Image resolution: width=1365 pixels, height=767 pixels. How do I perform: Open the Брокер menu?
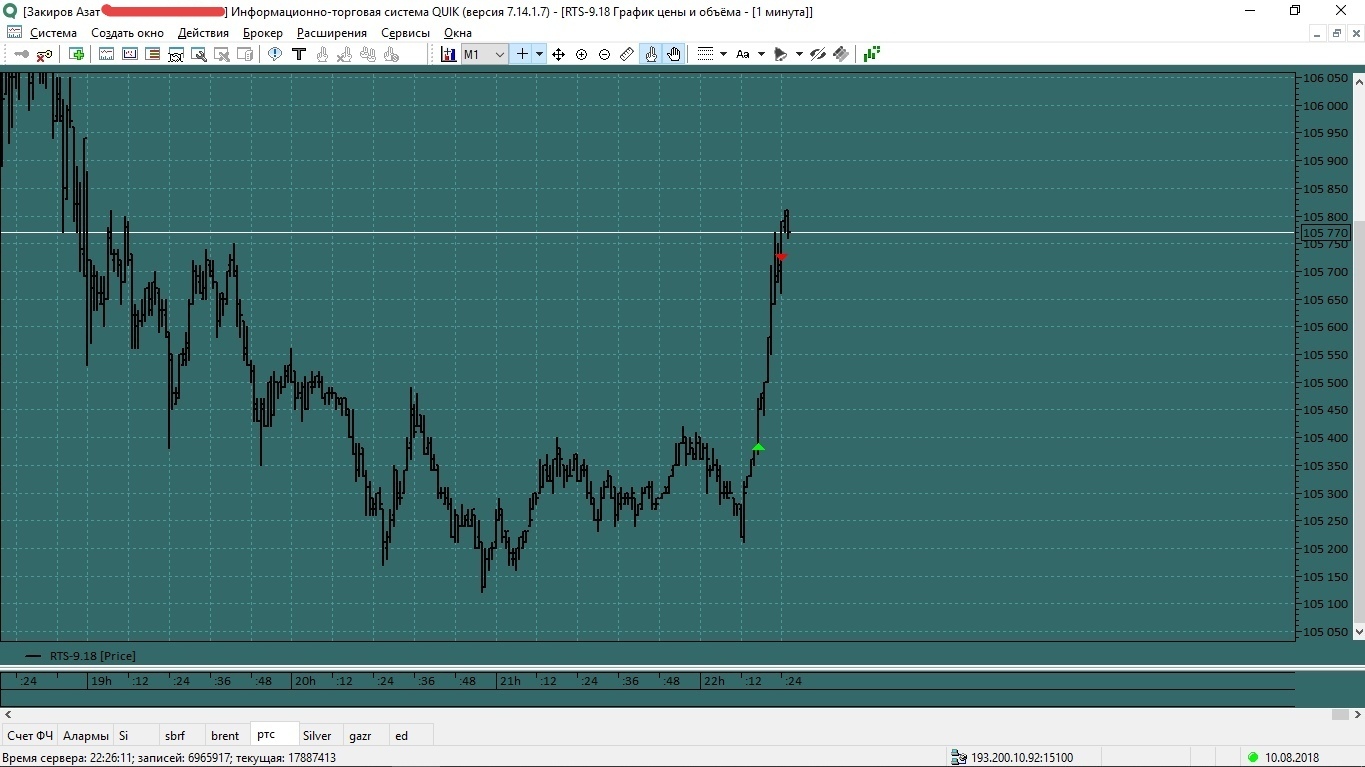click(263, 33)
